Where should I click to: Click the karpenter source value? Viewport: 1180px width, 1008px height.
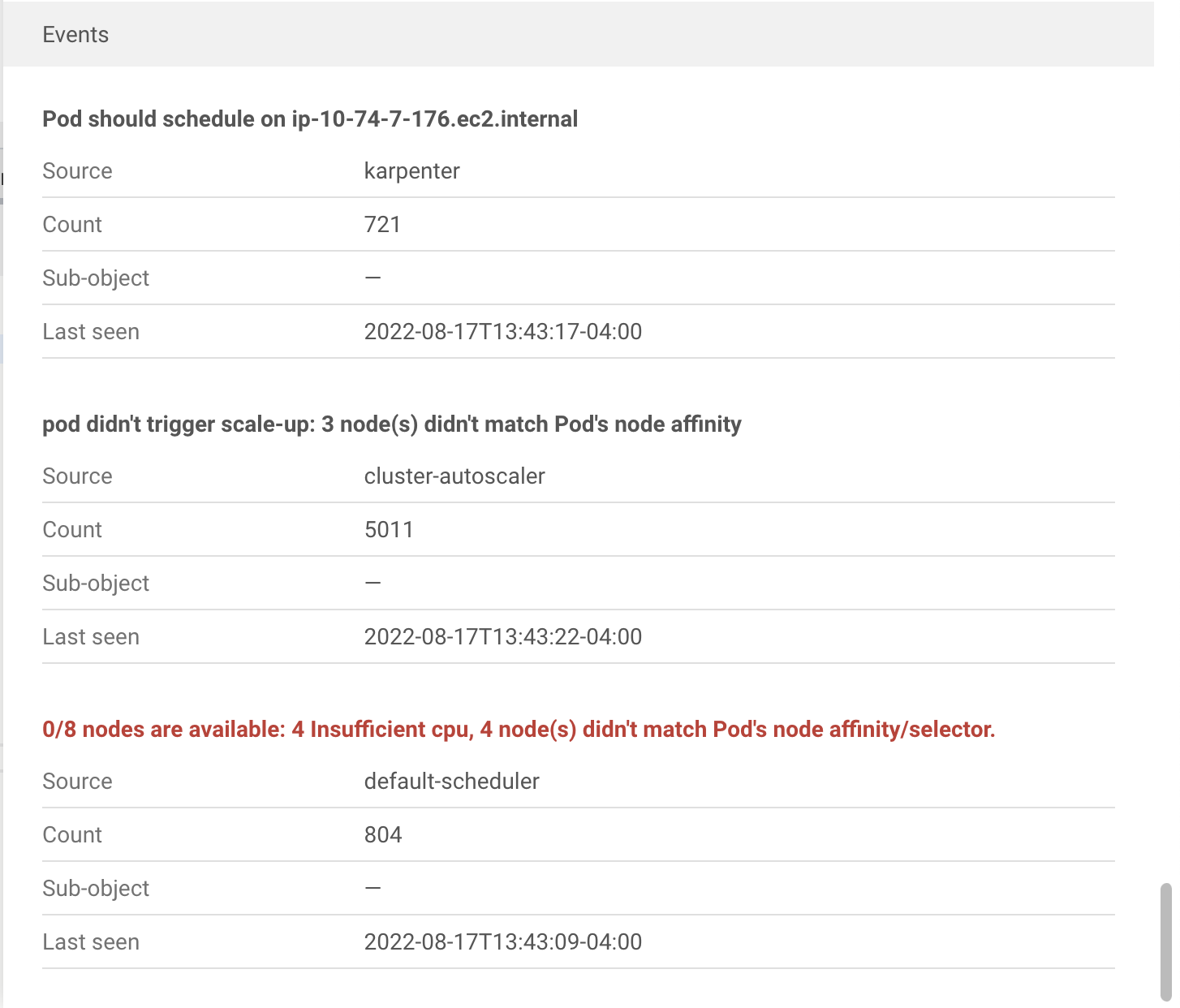coord(411,171)
